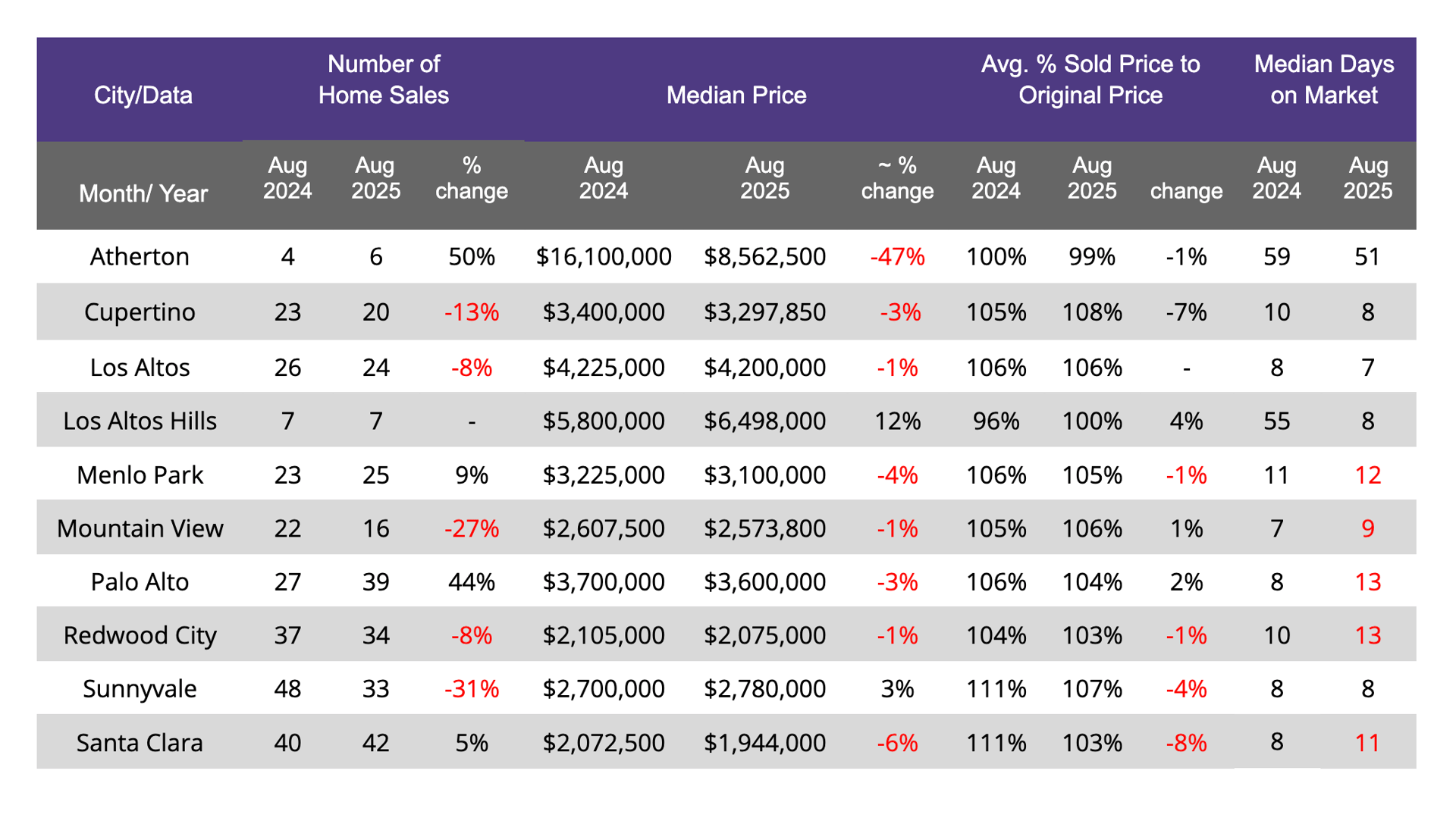Select the Palo Alto row label

point(140,582)
